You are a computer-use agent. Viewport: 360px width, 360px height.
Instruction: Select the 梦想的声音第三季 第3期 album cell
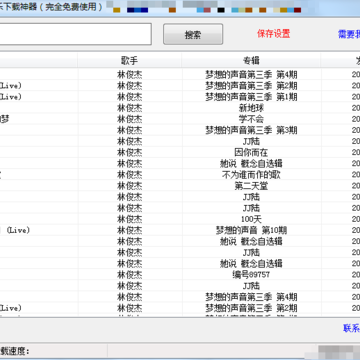[x=251, y=130]
